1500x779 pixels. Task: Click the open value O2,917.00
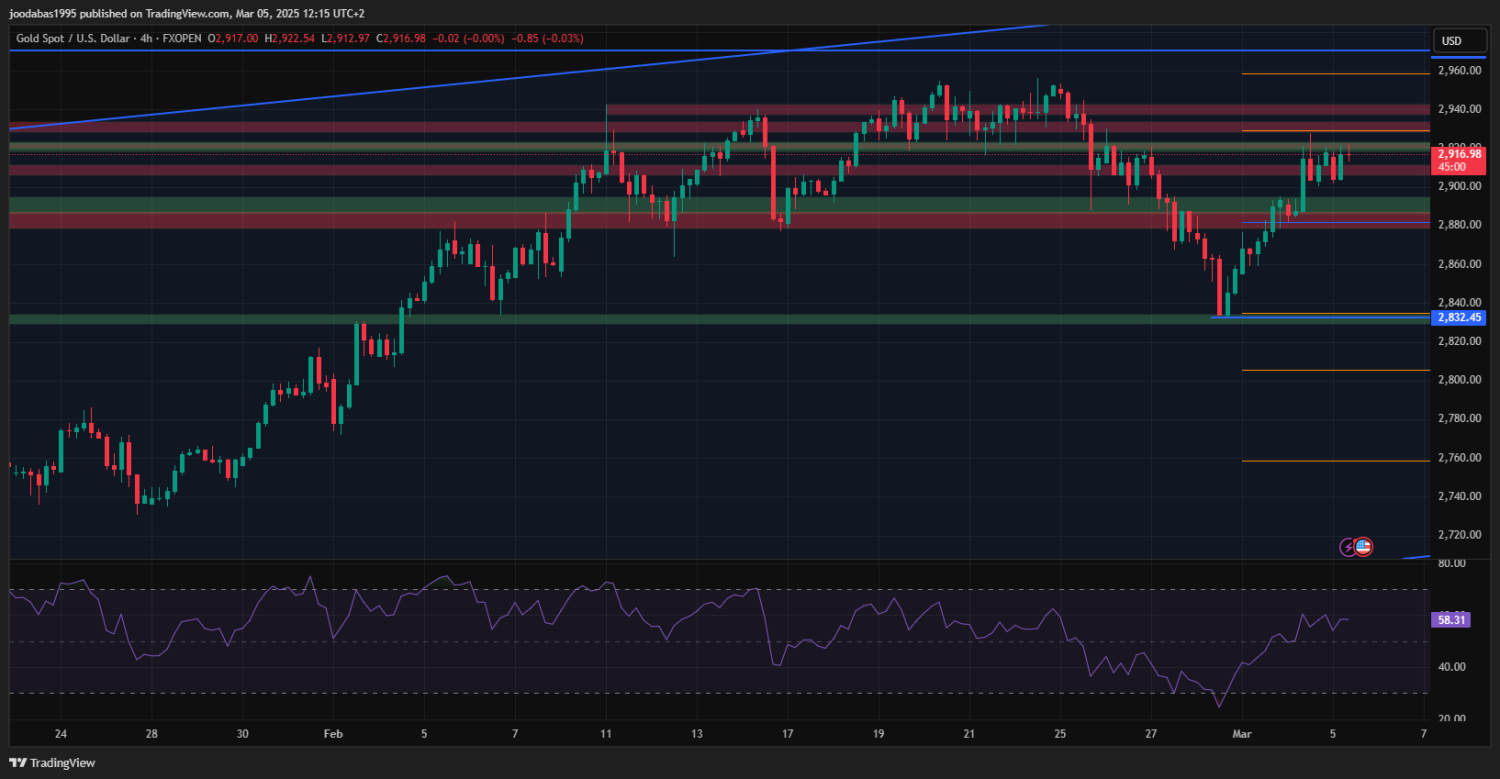click(233, 38)
